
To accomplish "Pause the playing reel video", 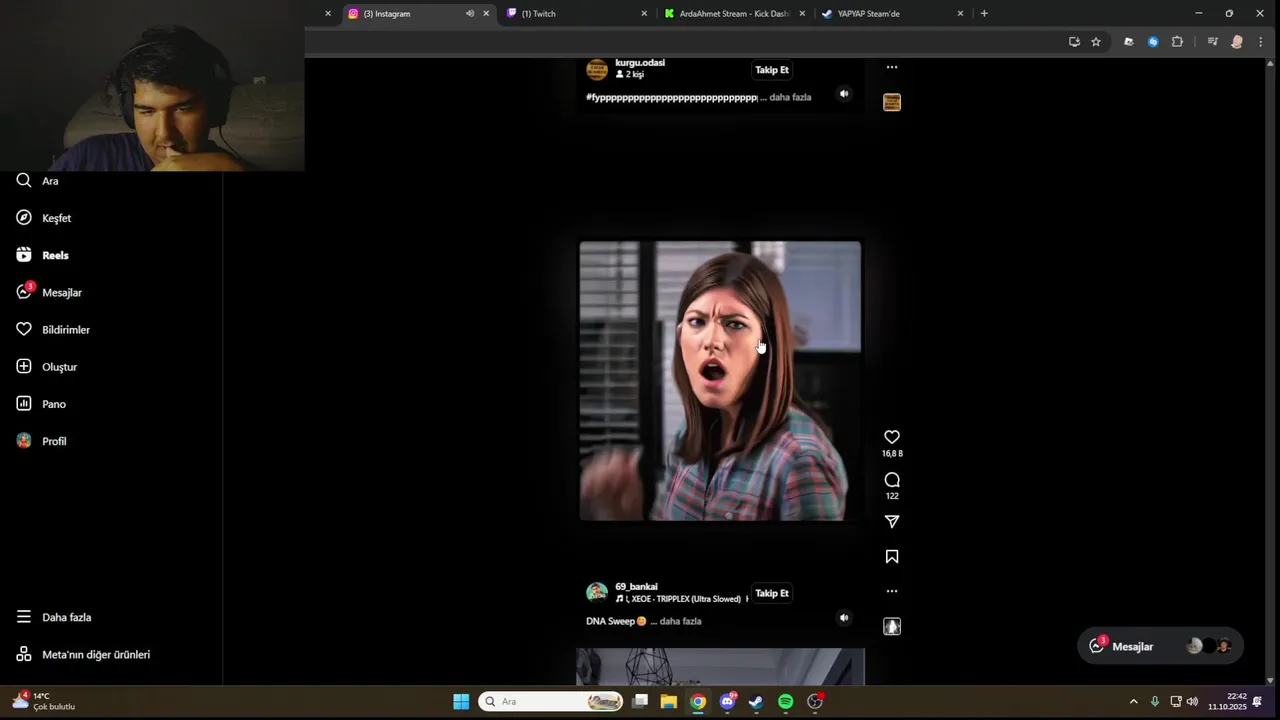I will [720, 381].
